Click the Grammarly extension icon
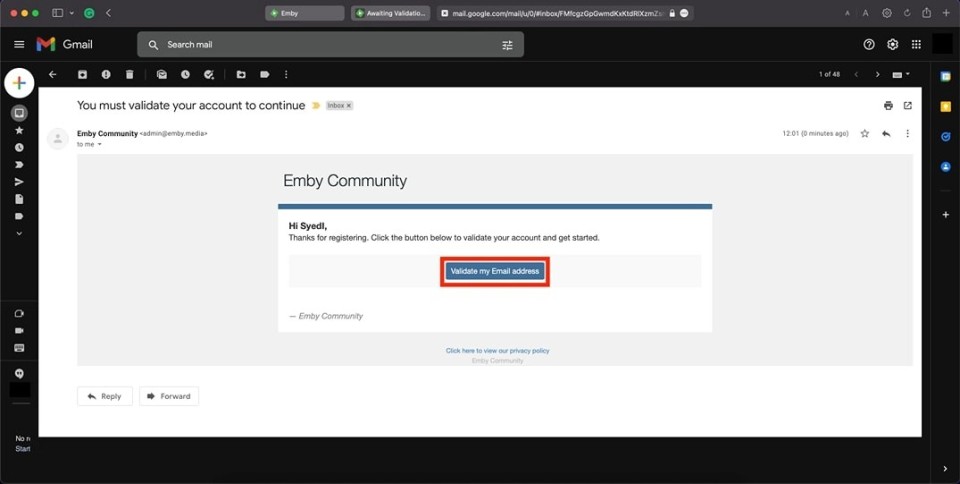The image size is (960, 484). click(x=89, y=13)
